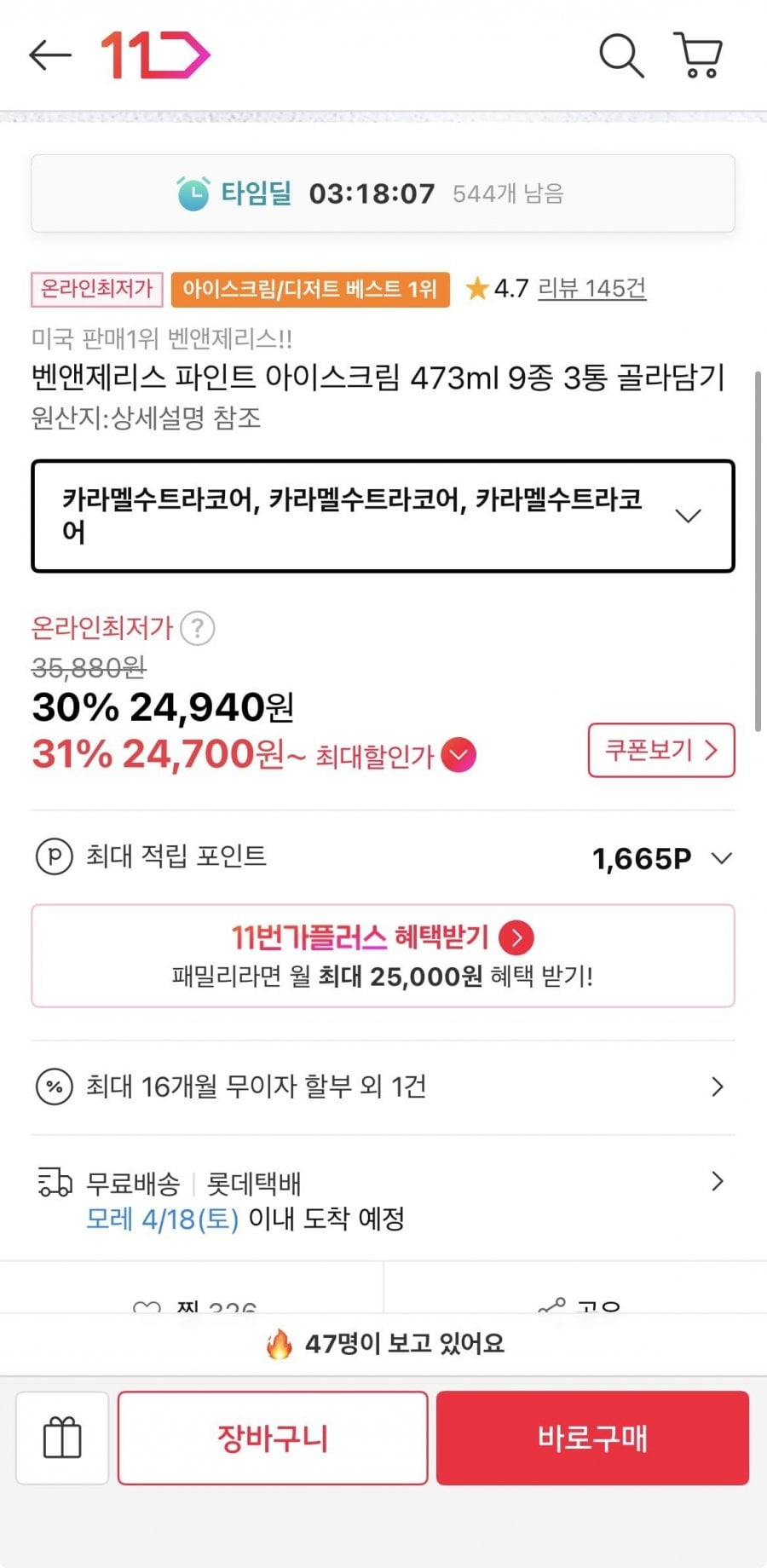This screenshot has width=767, height=1568.
Task: Tap the gift box icon
Action: point(62,1438)
